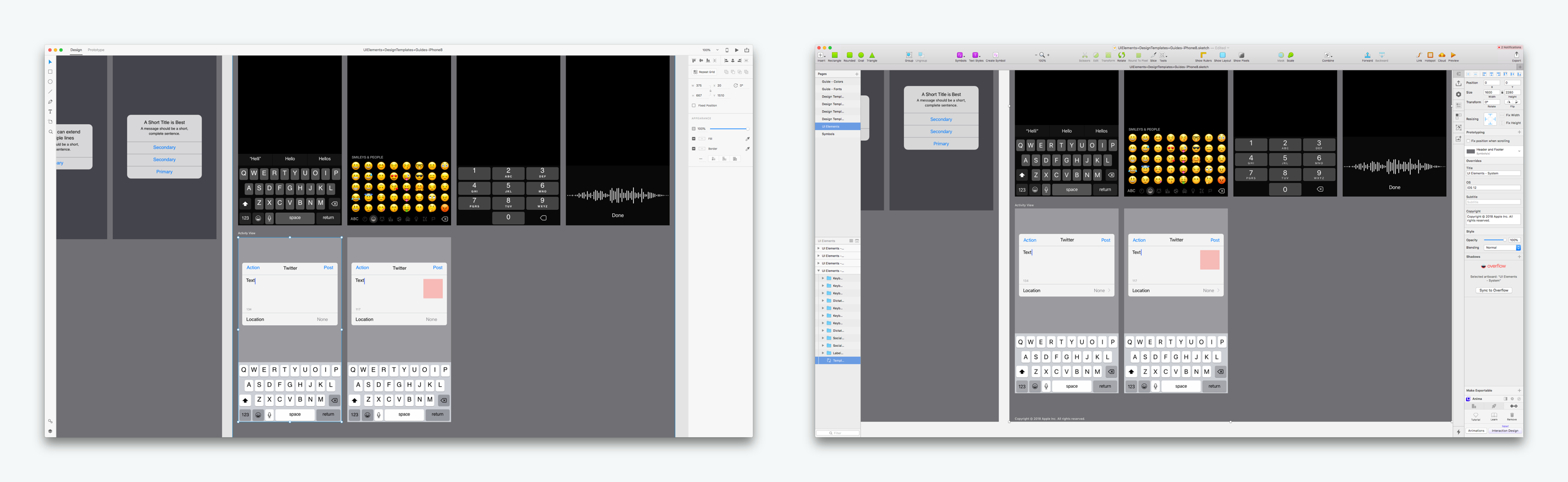The width and height of the screenshot is (1568, 482).
Task: Click the eyedropper beside Fill in XD
Action: pos(748,139)
